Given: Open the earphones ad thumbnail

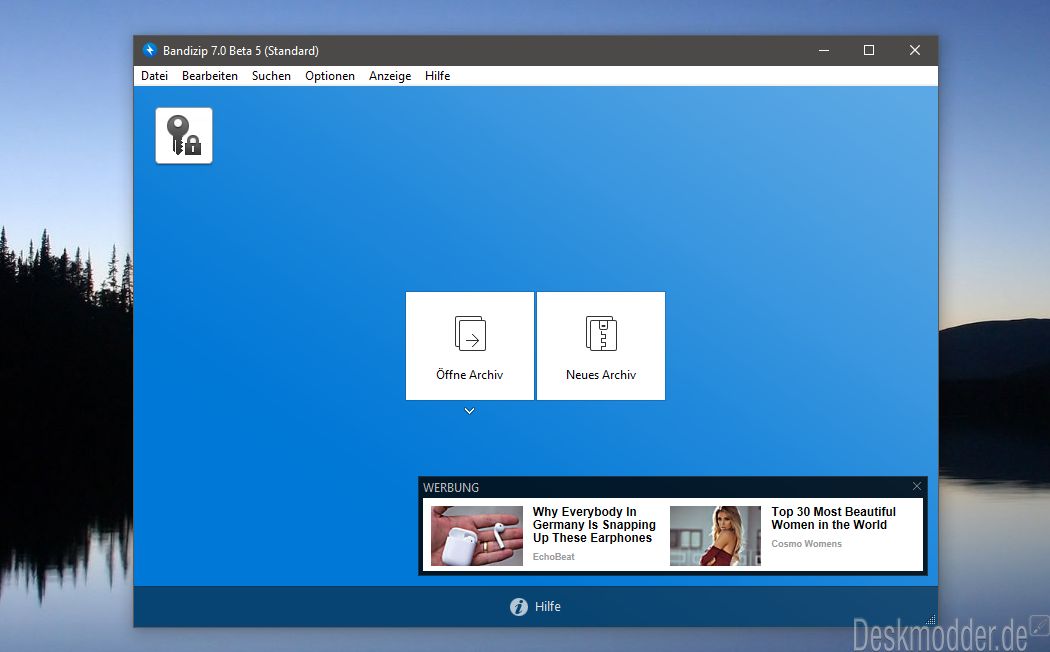Looking at the screenshot, I should click(477, 536).
